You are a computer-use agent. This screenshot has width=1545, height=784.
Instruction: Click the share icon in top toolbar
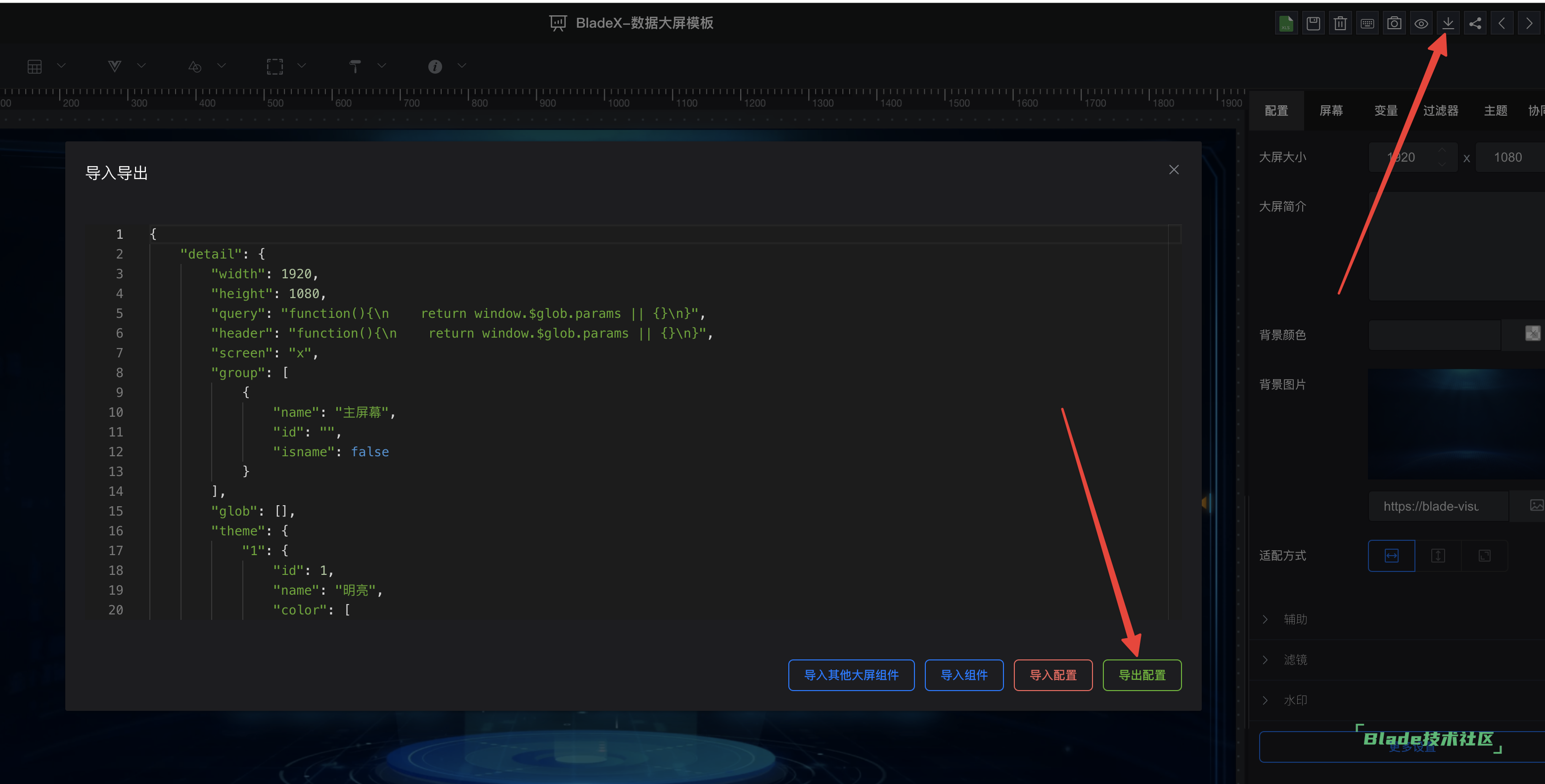[1475, 23]
